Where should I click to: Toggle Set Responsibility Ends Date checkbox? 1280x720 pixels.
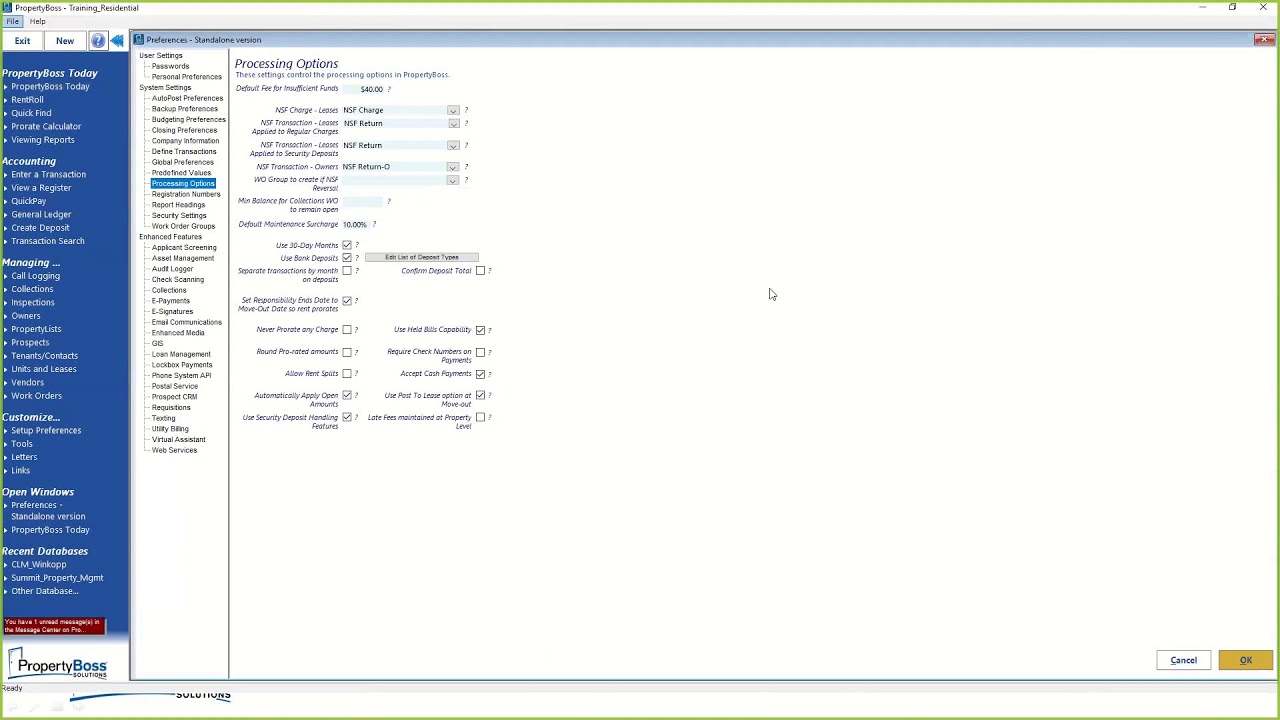(x=347, y=300)
